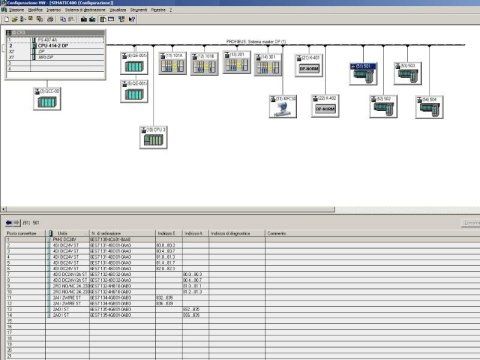Go back with the left arrow button
Viewport: 480px width, 360px height.
click(9, 222)
